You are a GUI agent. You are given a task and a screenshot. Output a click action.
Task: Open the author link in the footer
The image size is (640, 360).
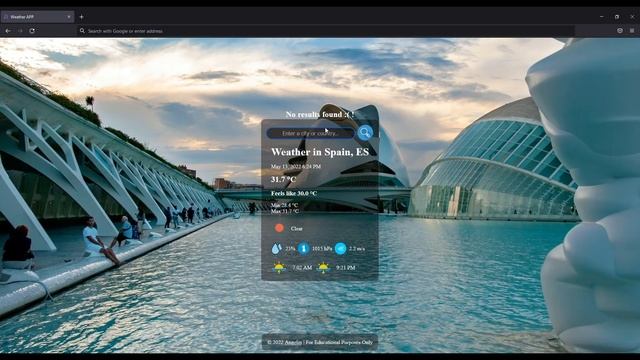[x=293, y=342]
